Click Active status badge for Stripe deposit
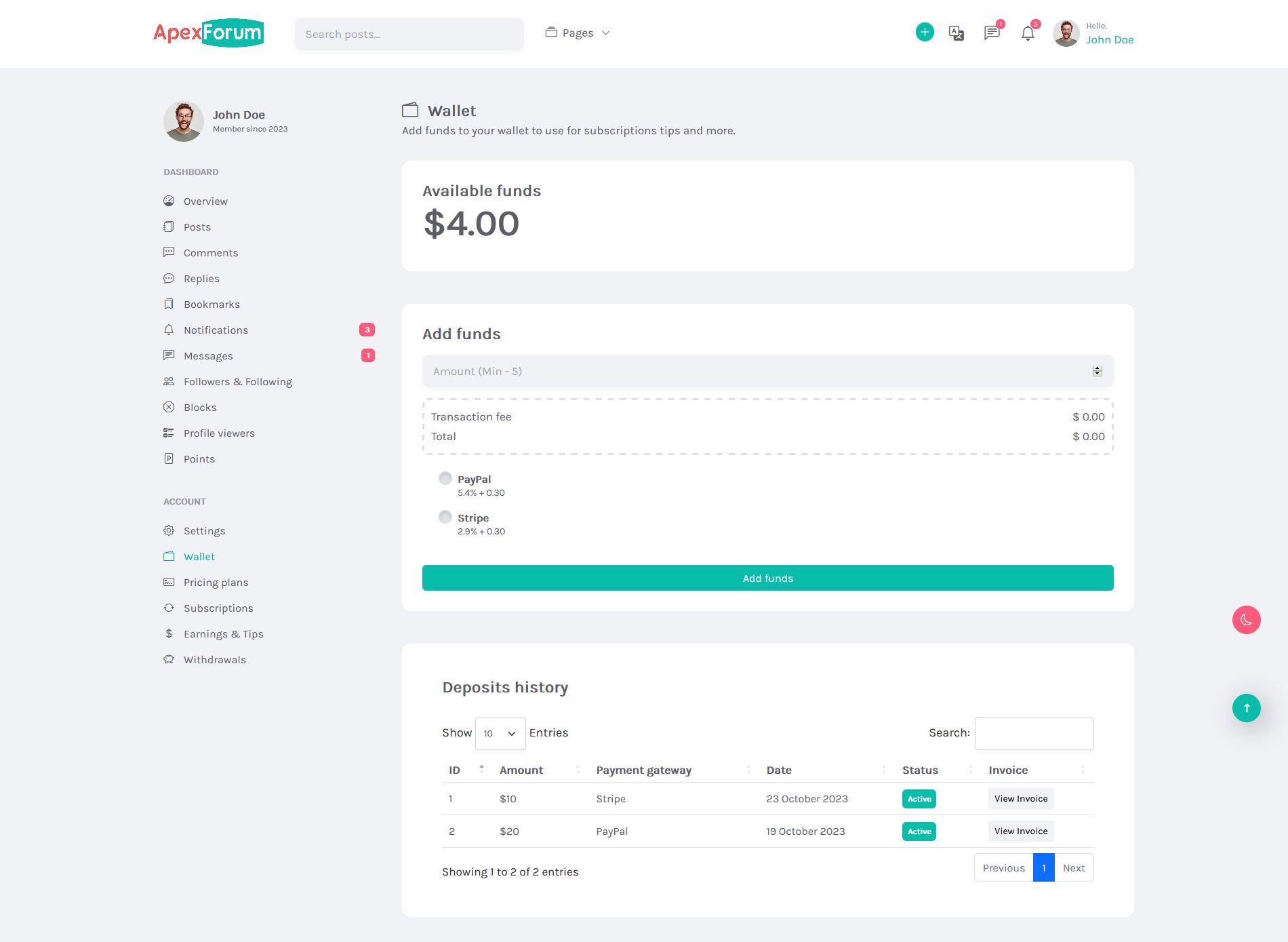The image size is (1288, 942). click(919, 799)
